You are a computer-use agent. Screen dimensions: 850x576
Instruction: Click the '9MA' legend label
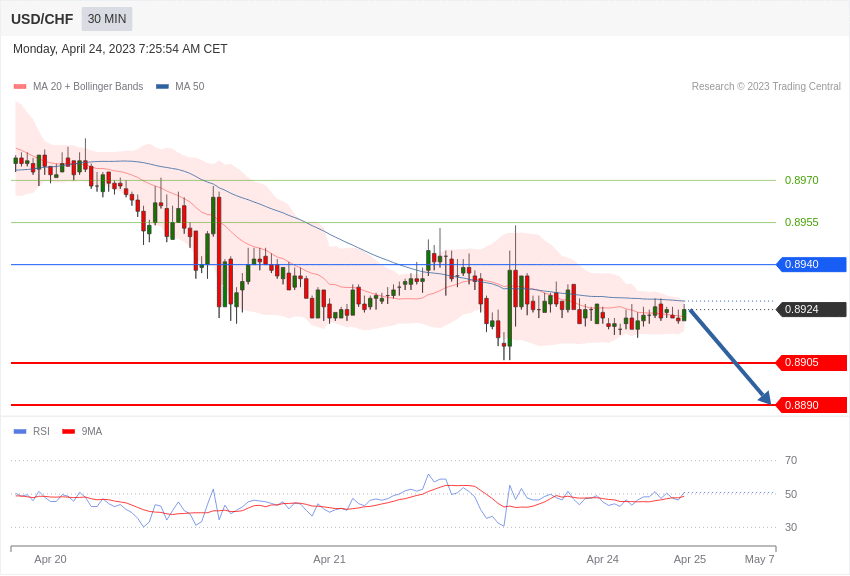point(92,431)
